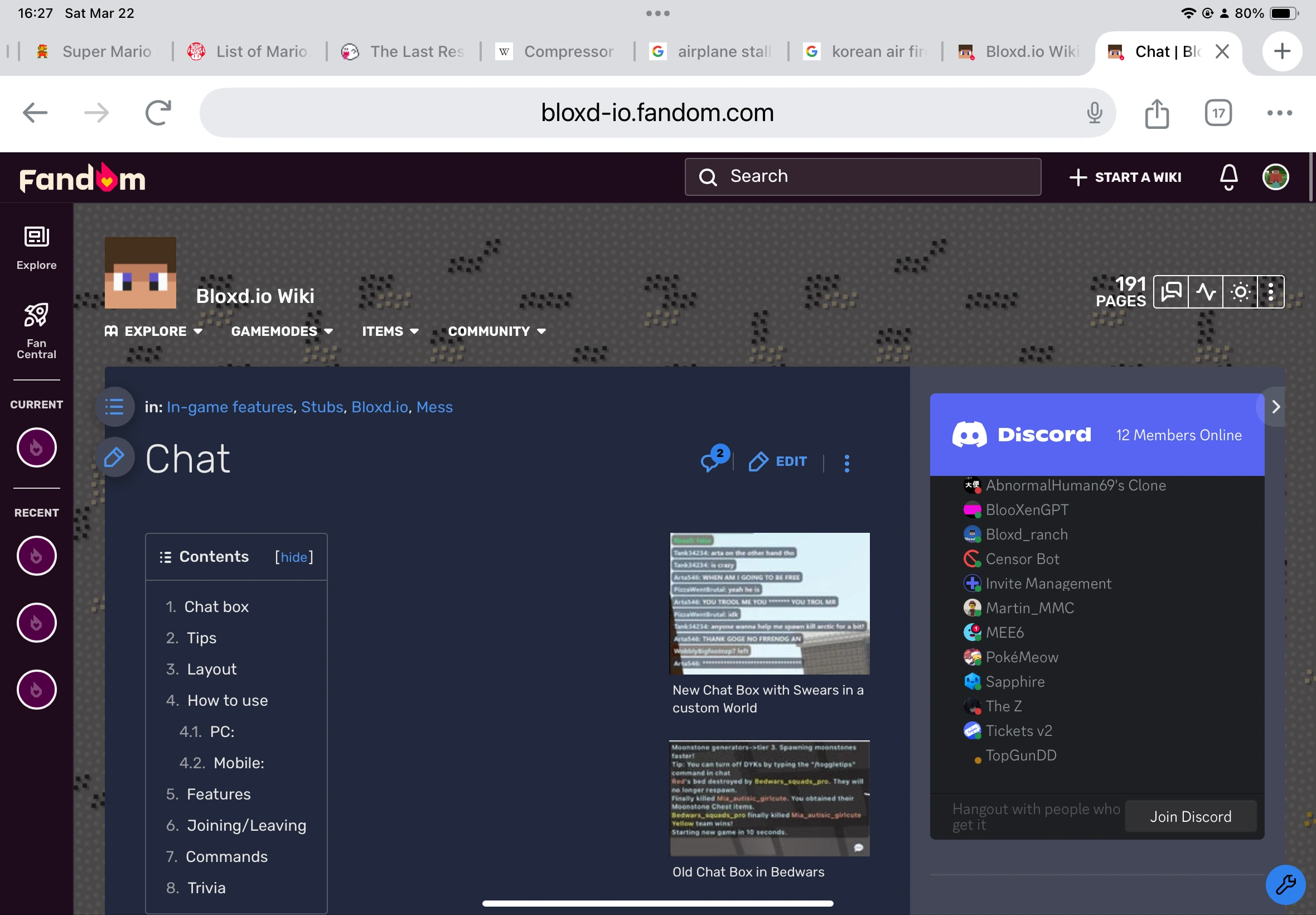Toggle the floating table of contents button
Image resolution: width=1316 pixels, height=915 pixels.
coord(114,407)
